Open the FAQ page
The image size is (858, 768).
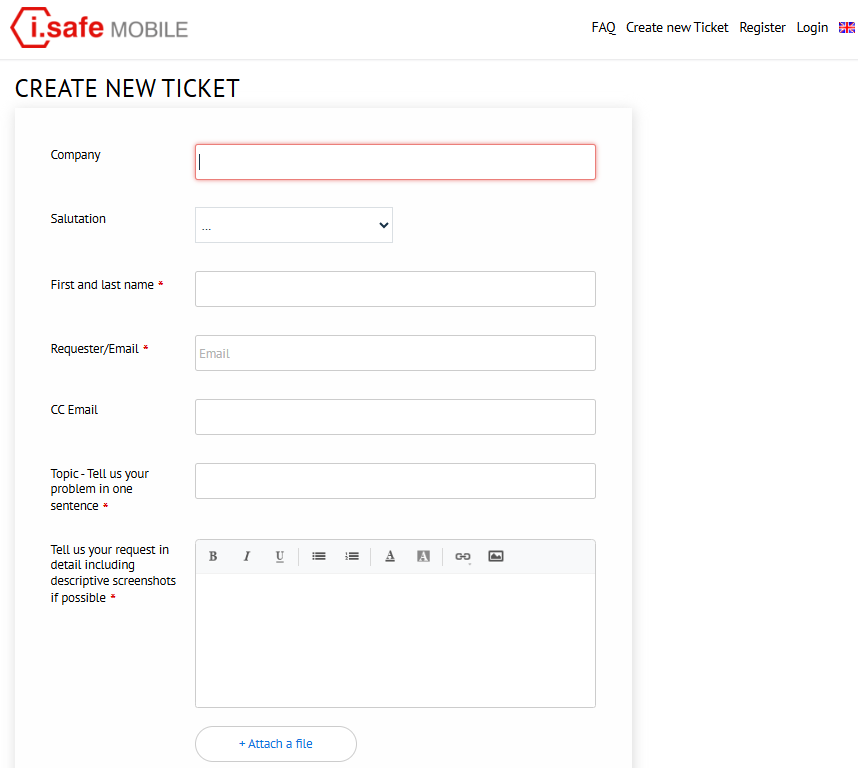[603, 27]
